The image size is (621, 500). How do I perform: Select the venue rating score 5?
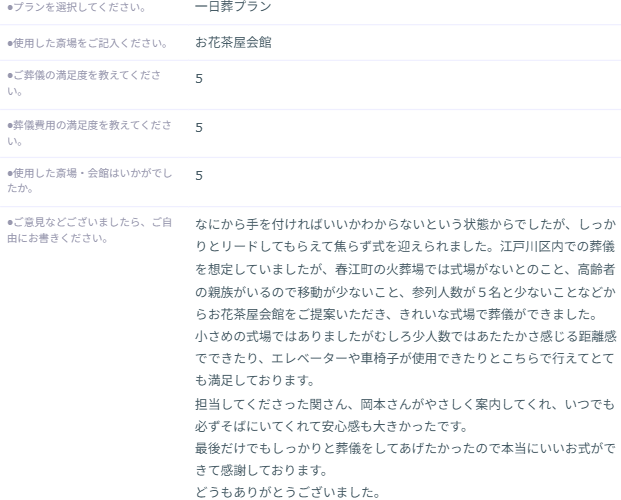click(199, 175)
